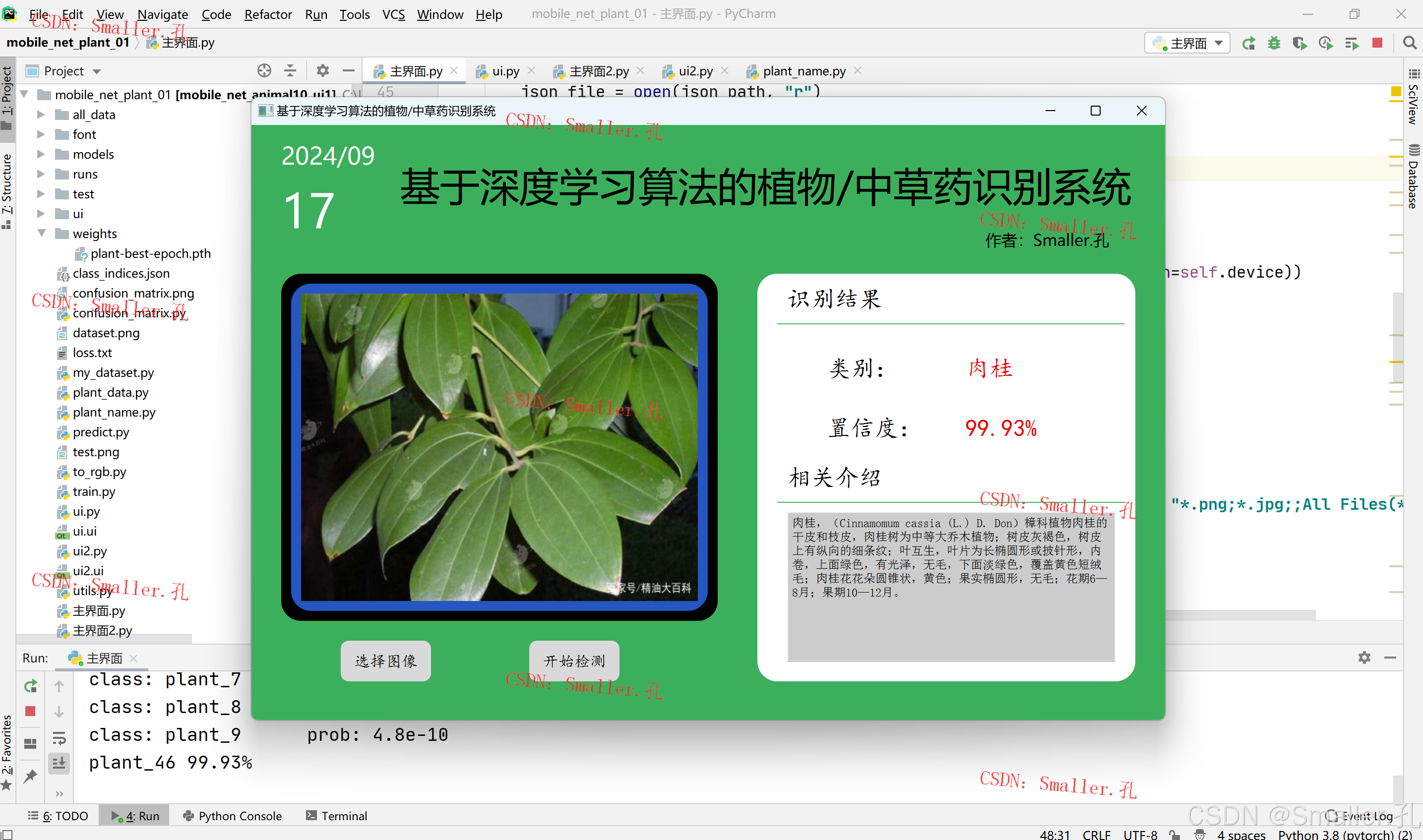This screenshot has height=840, width=1423.
Task: Expand the models folder
Action: pos(41,154)
